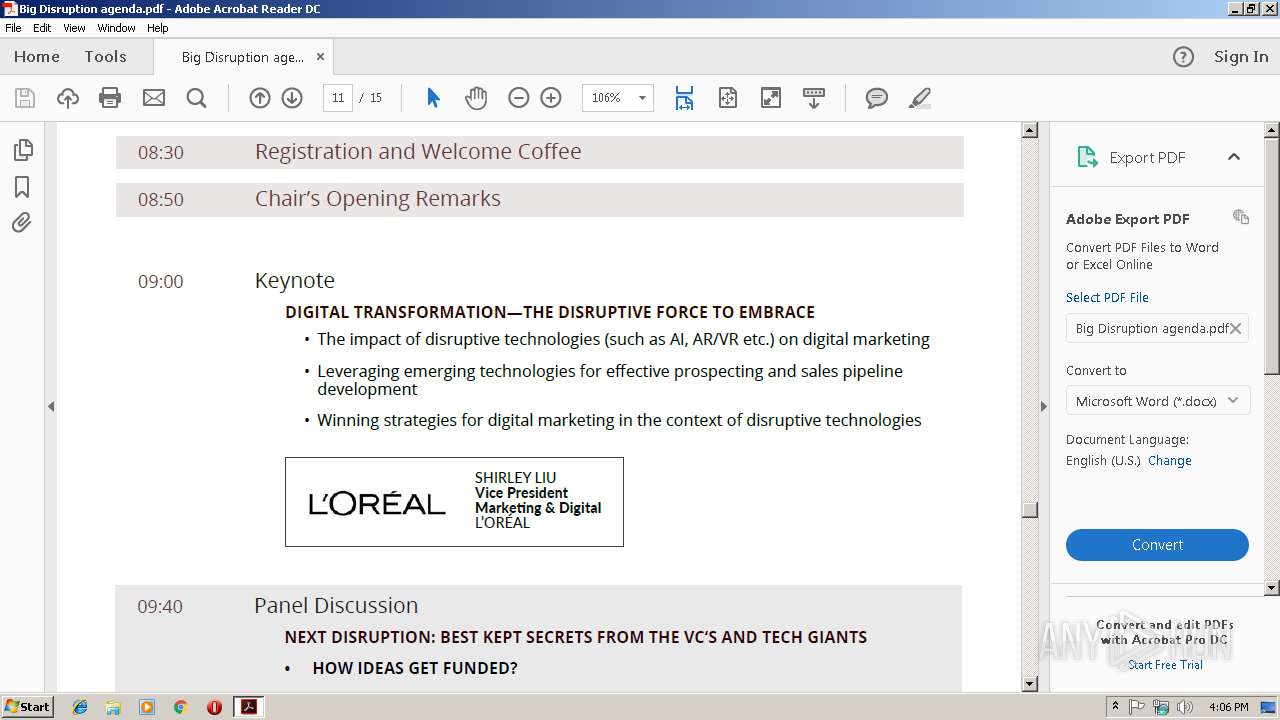Collapse the right tools pane arrow
The width and height of the screenshot is (1280, 720).
(1044, 406)
